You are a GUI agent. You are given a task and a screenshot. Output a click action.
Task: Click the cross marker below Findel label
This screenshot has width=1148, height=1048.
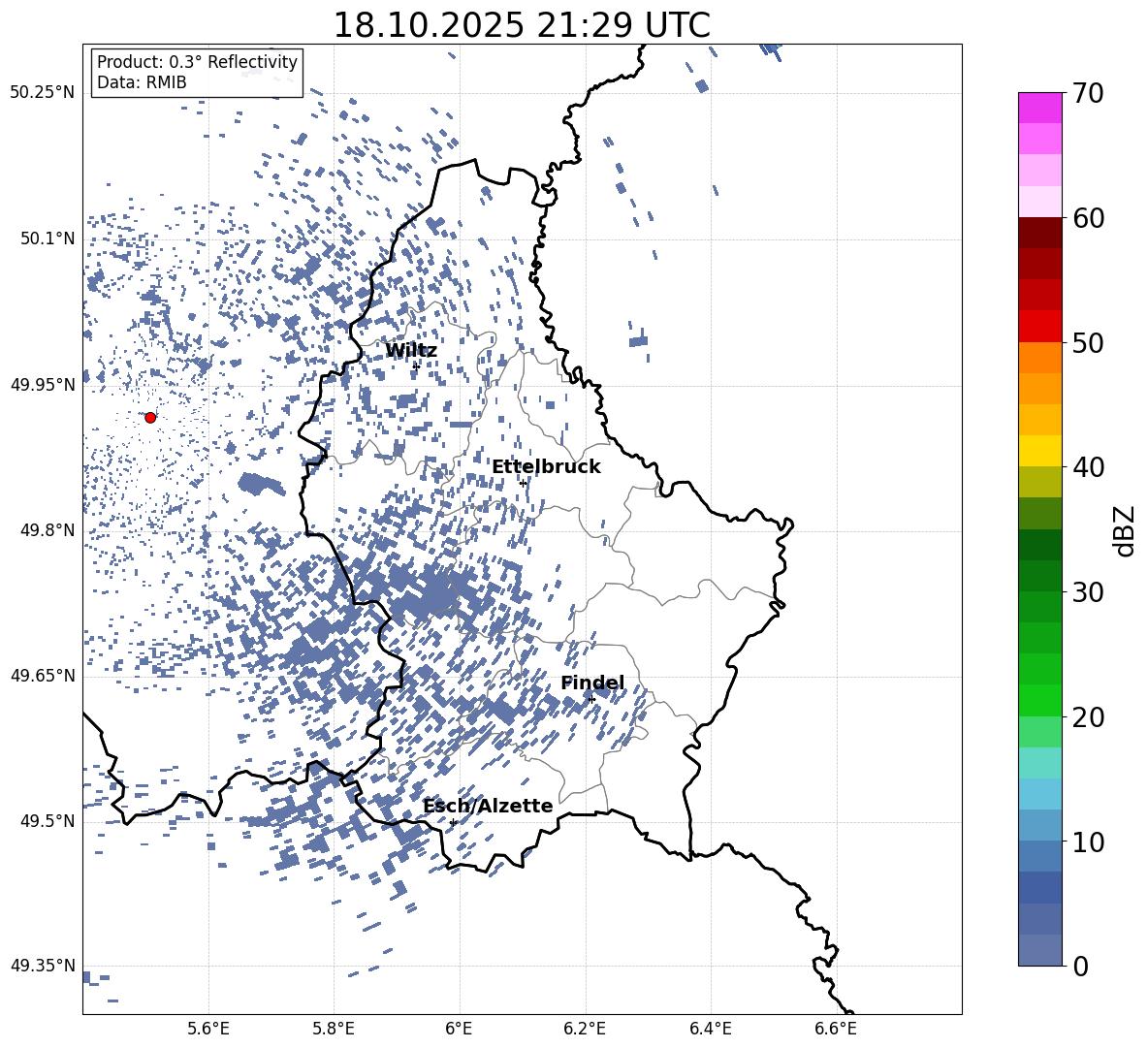(x=591, y=700)
